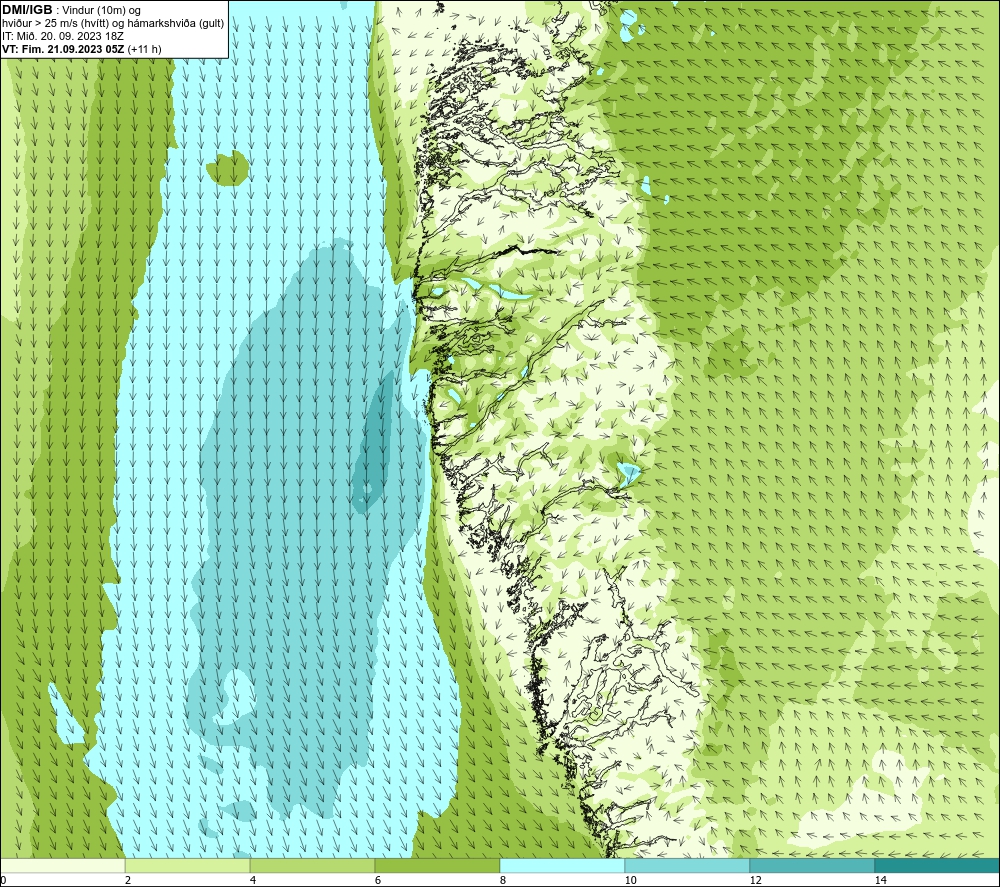The height and width of the screenshot is (887, 1000).
Task: Click the 'IT: Mið. 20. 09. 2023 18Z' line
Action: (63, 36)
